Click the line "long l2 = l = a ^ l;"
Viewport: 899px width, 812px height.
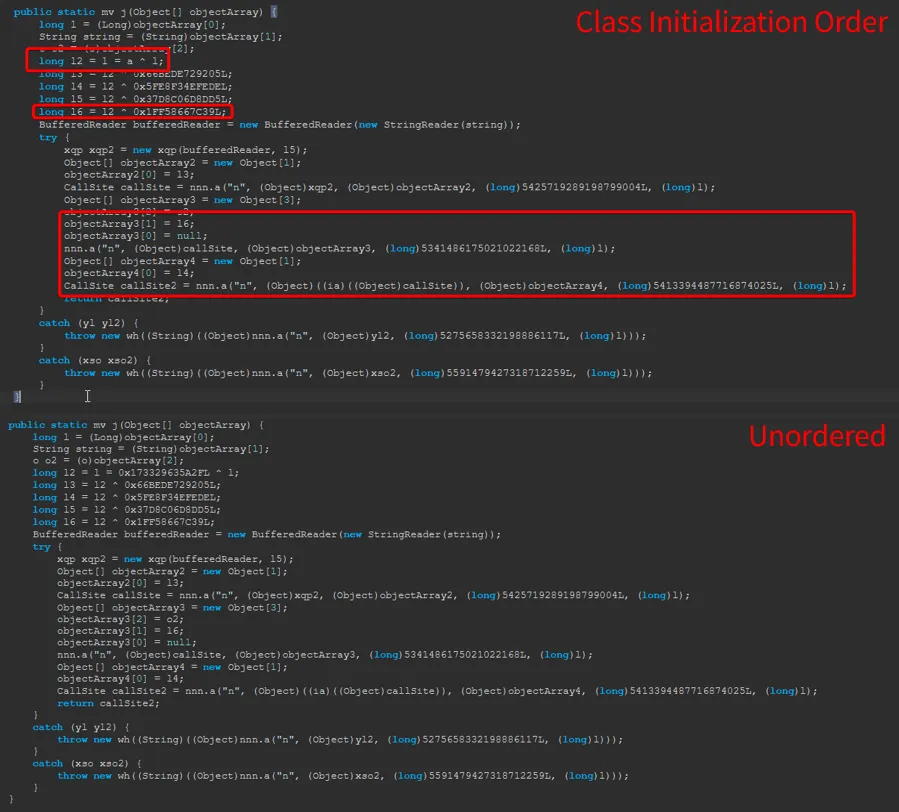pos(101,61)
